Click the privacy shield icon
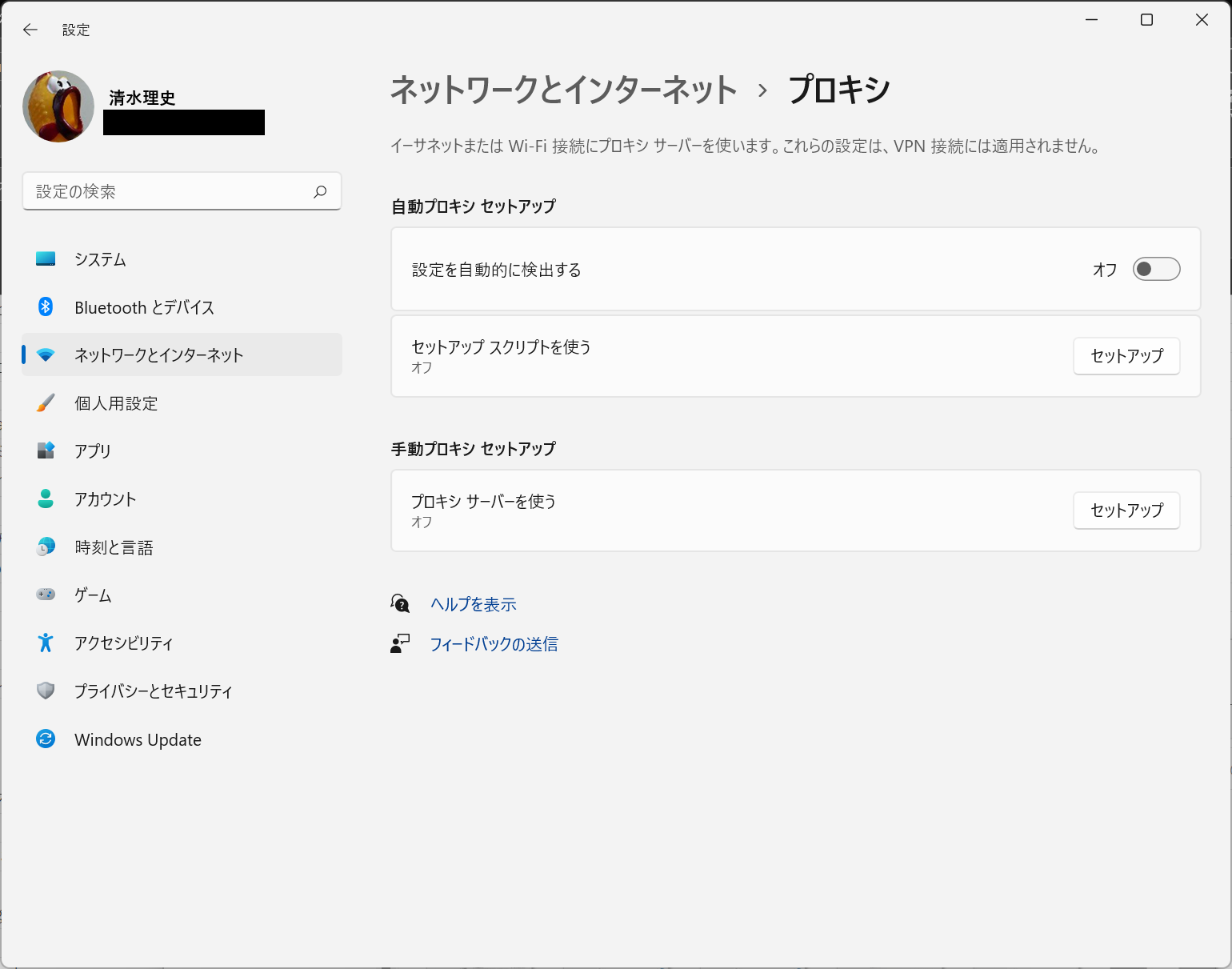1232x969 pixels. (46, 691)
